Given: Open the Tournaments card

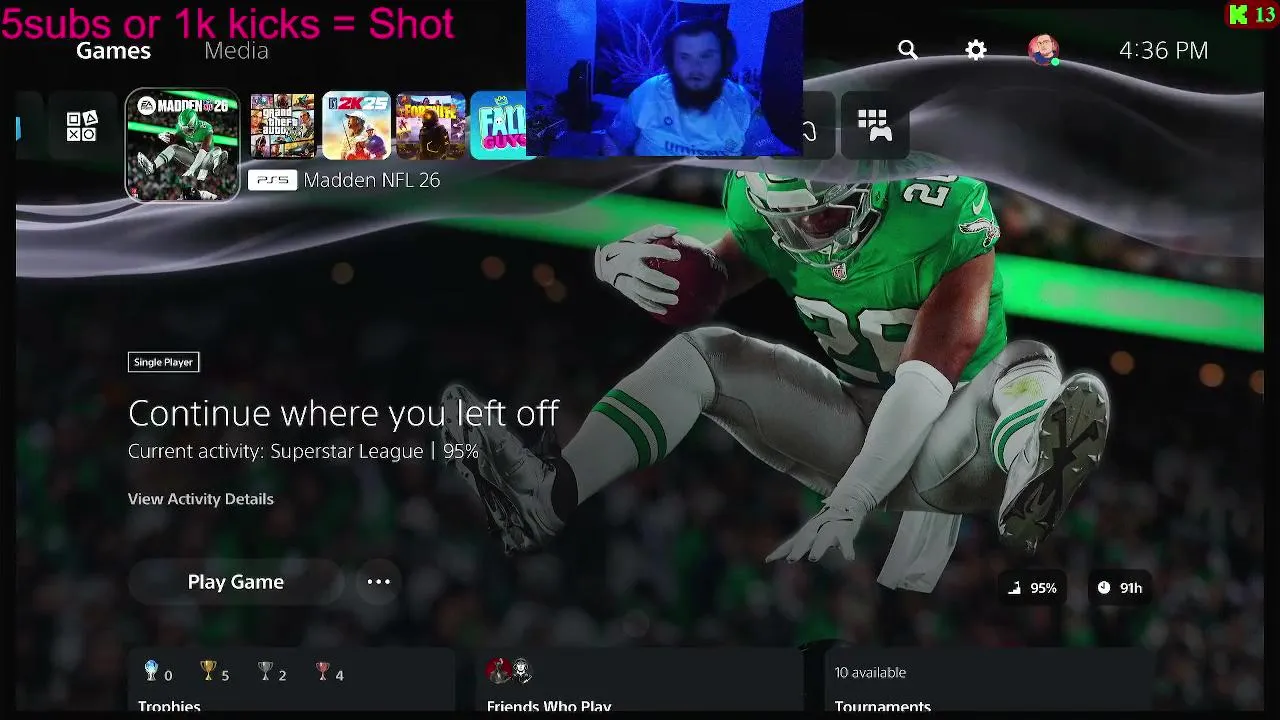Looking at the screenshot, I should (988, 680).
